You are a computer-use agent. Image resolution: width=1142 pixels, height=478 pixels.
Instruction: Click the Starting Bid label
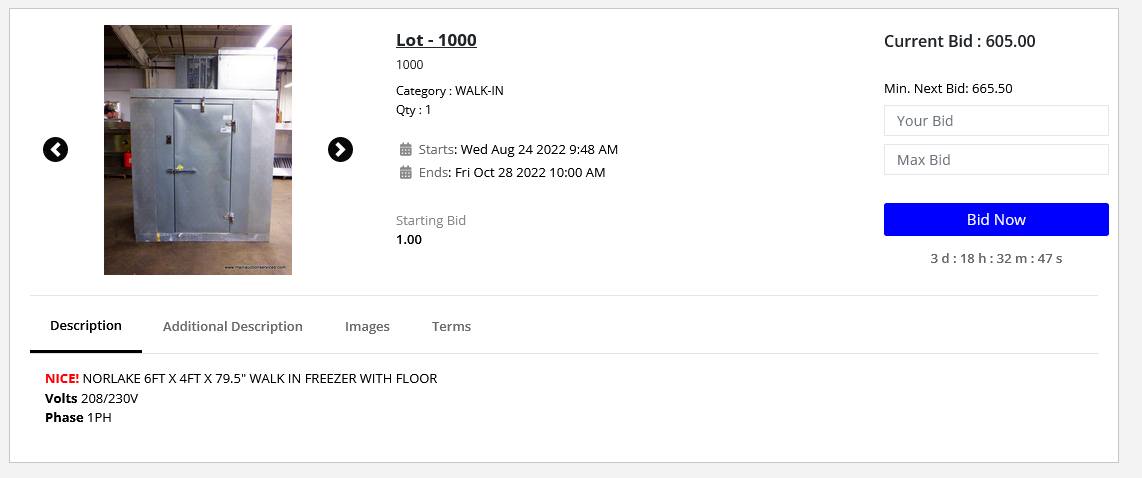[x=431, y=220]
